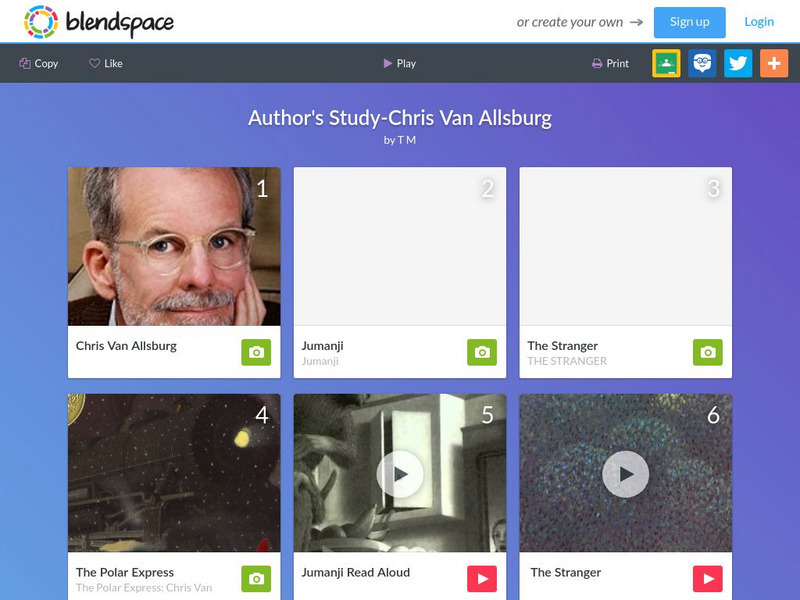This screenshot has height=600, width=800.
Task: Click camera icon on Chris Van Allsburg tile
Action: (x=256, y=352)
